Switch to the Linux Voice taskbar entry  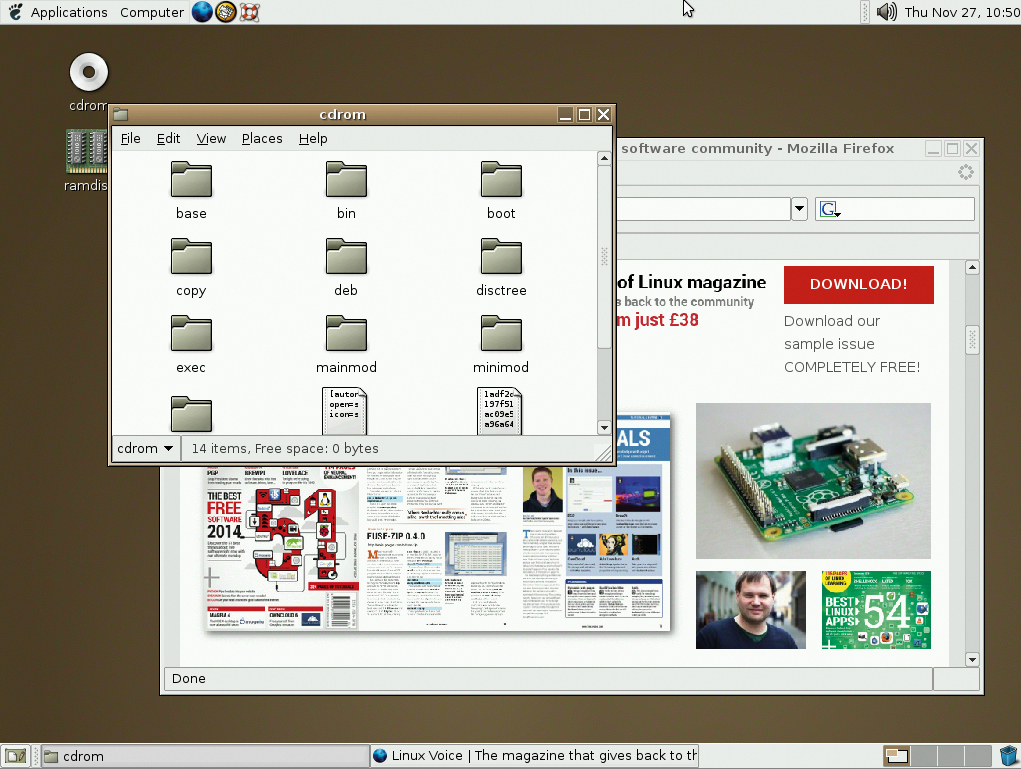click(x=534, y=756)
